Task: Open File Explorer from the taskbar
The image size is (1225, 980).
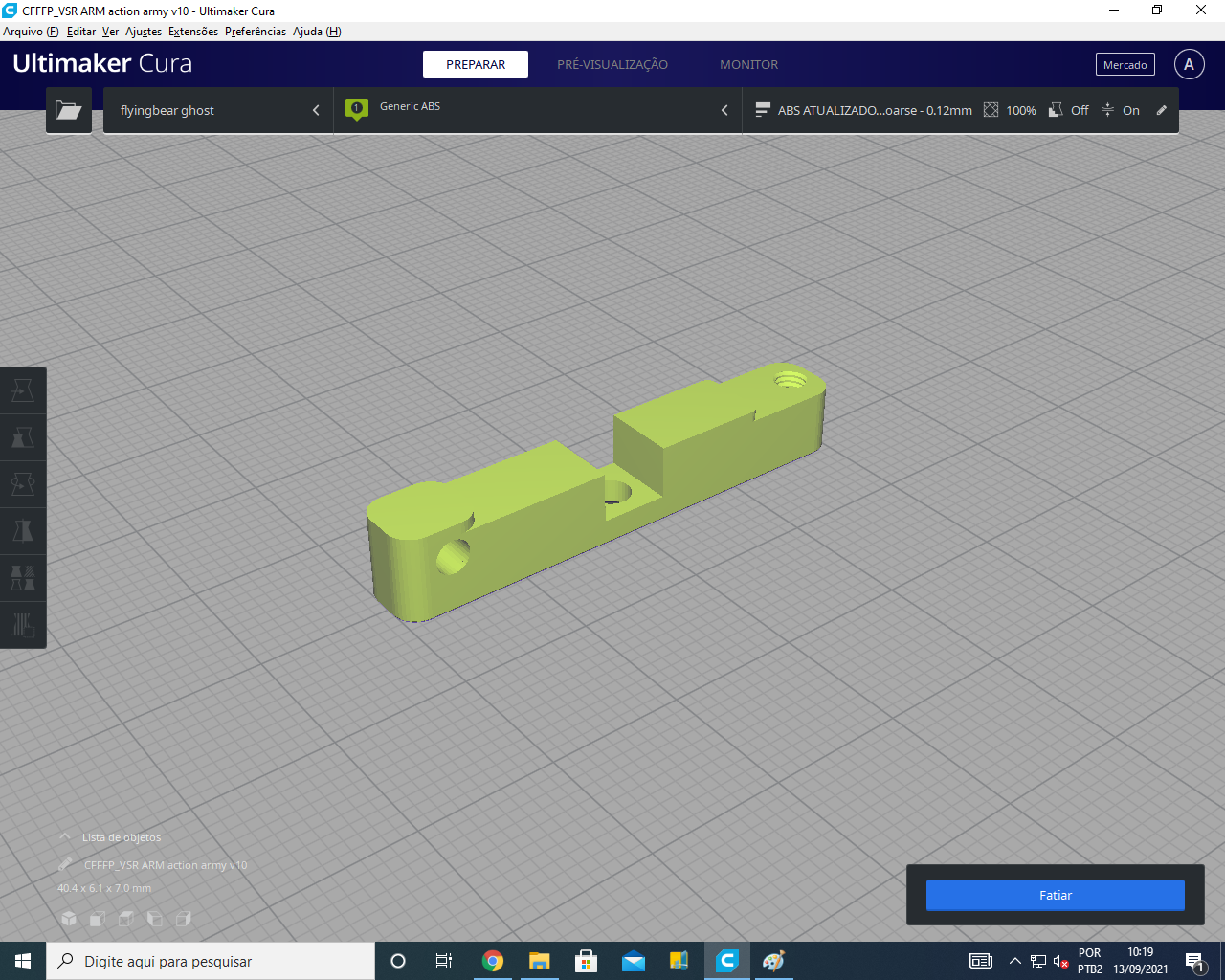Action: 540,961
